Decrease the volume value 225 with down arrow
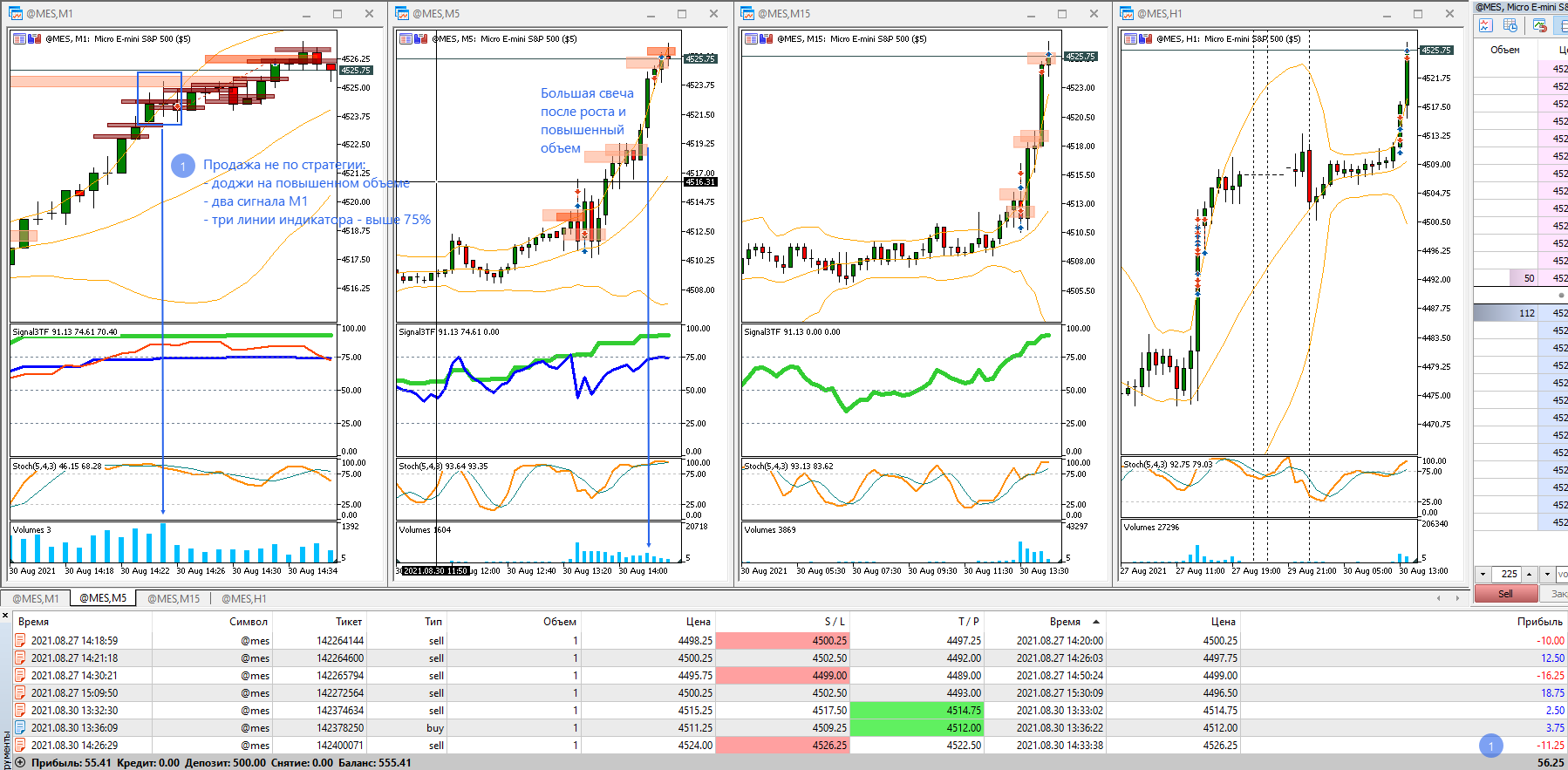This screenshot has height=770, width=1568. pyautogui.click(x=1483, y=574)
